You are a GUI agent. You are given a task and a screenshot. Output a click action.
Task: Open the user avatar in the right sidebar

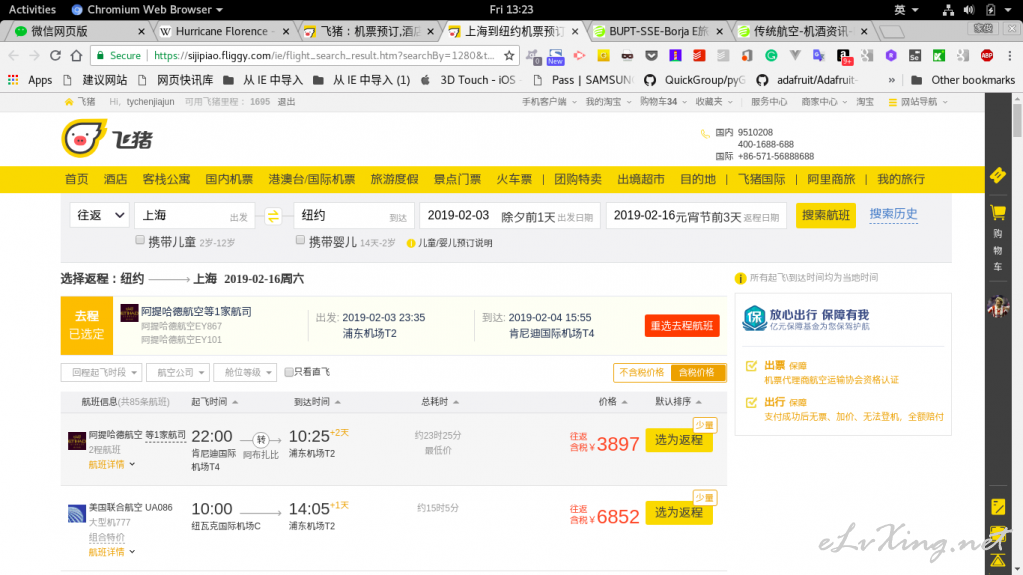coord(998,305)
